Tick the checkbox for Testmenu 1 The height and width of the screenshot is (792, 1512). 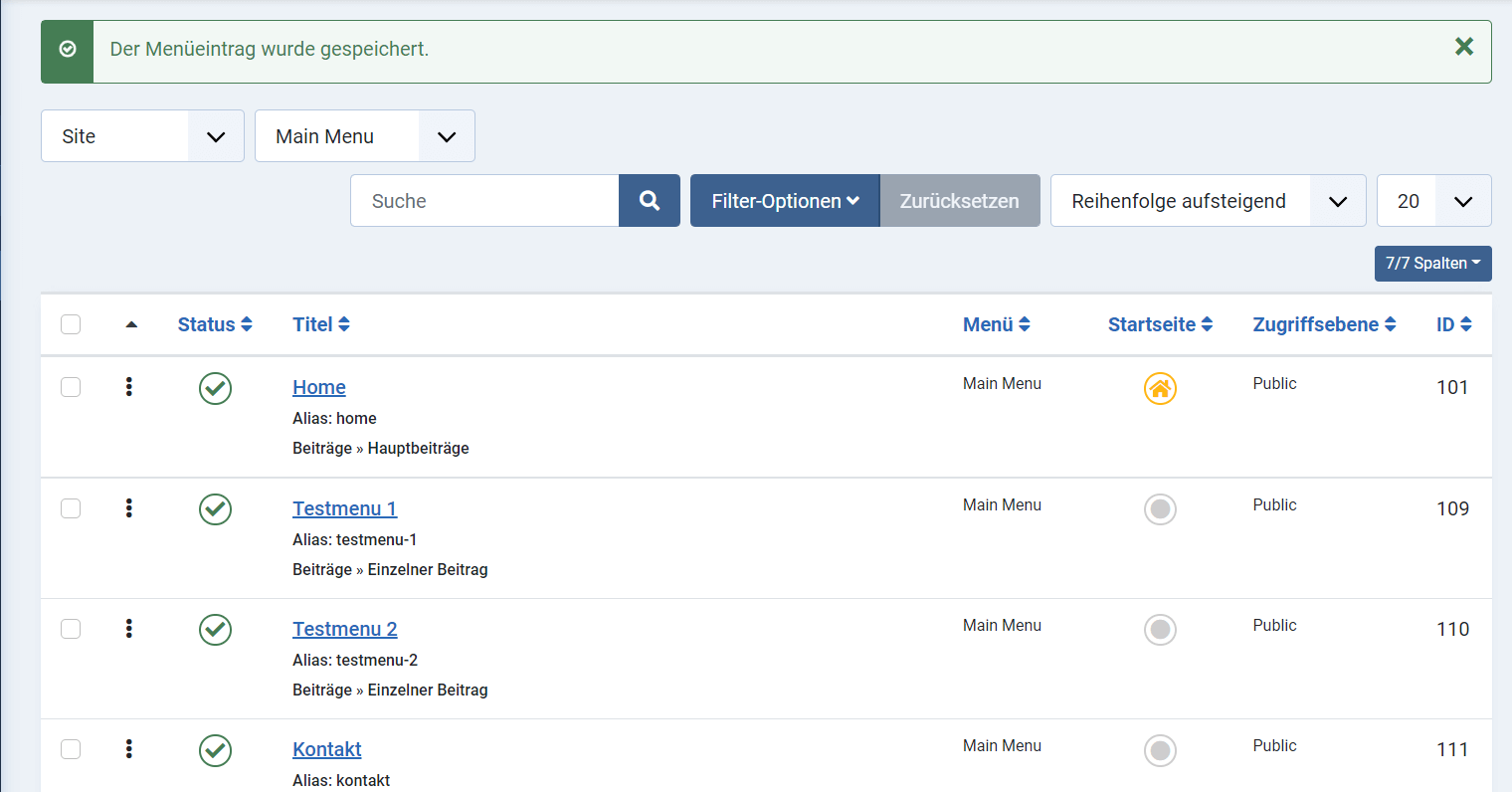tap(71, 508)
